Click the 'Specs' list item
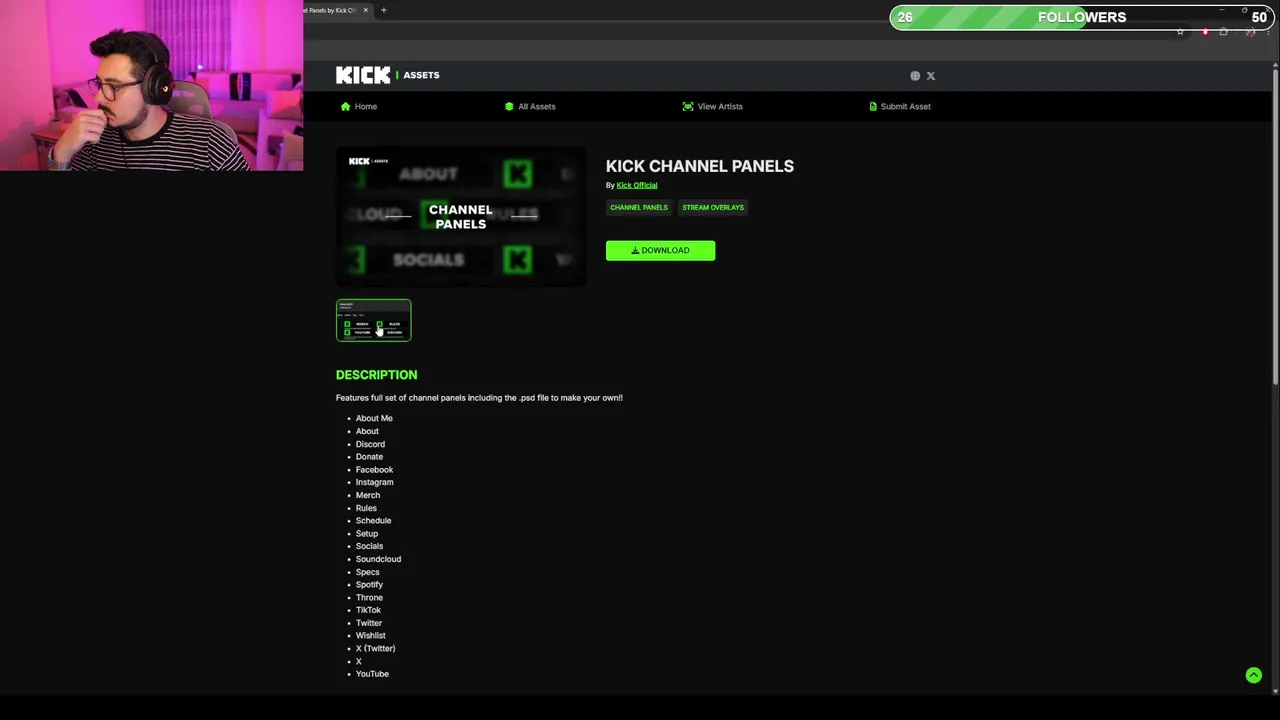The width and height of the screenshot is (1280, 720). 367,572
